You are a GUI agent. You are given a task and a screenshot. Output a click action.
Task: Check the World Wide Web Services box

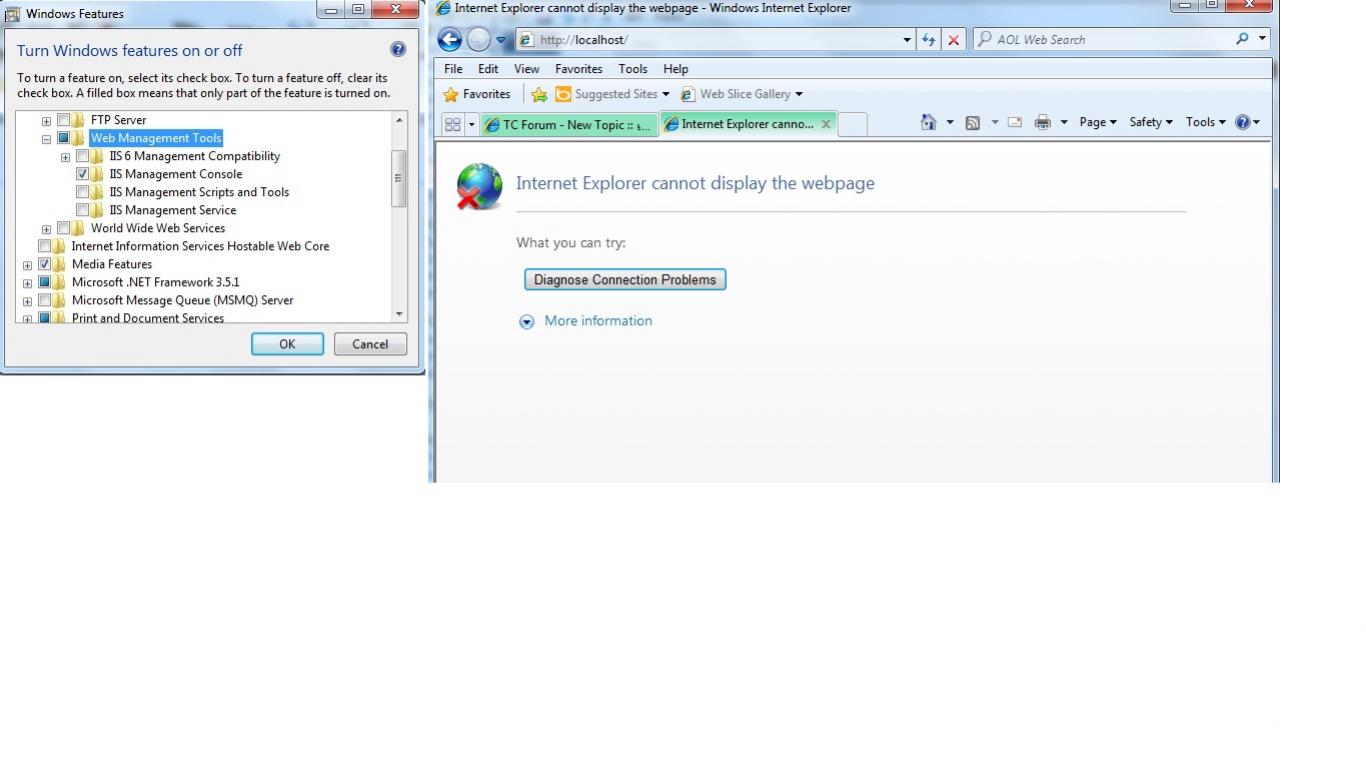point(63,227)
